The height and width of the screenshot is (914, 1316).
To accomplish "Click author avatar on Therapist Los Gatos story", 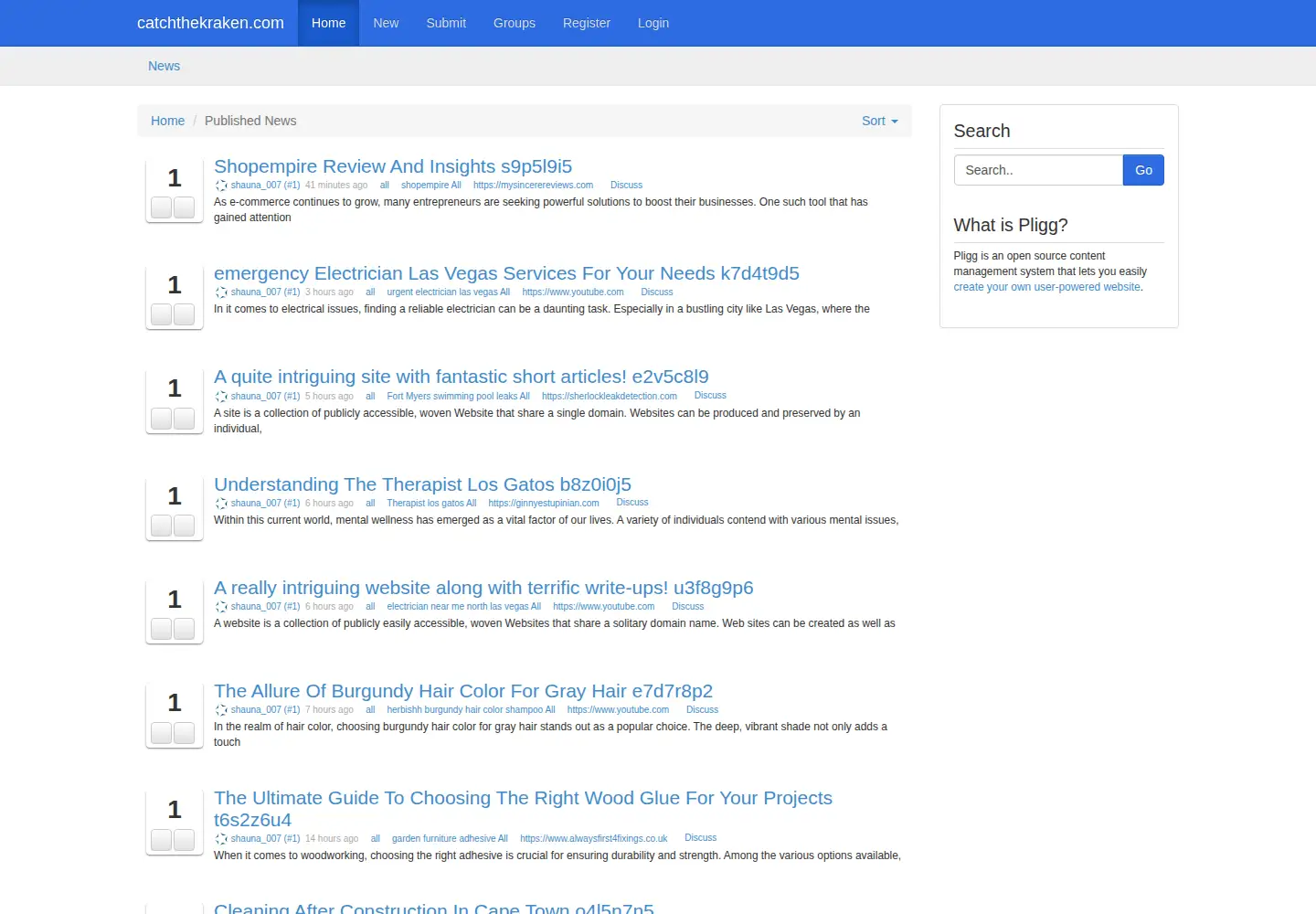I will coord(221,504).
